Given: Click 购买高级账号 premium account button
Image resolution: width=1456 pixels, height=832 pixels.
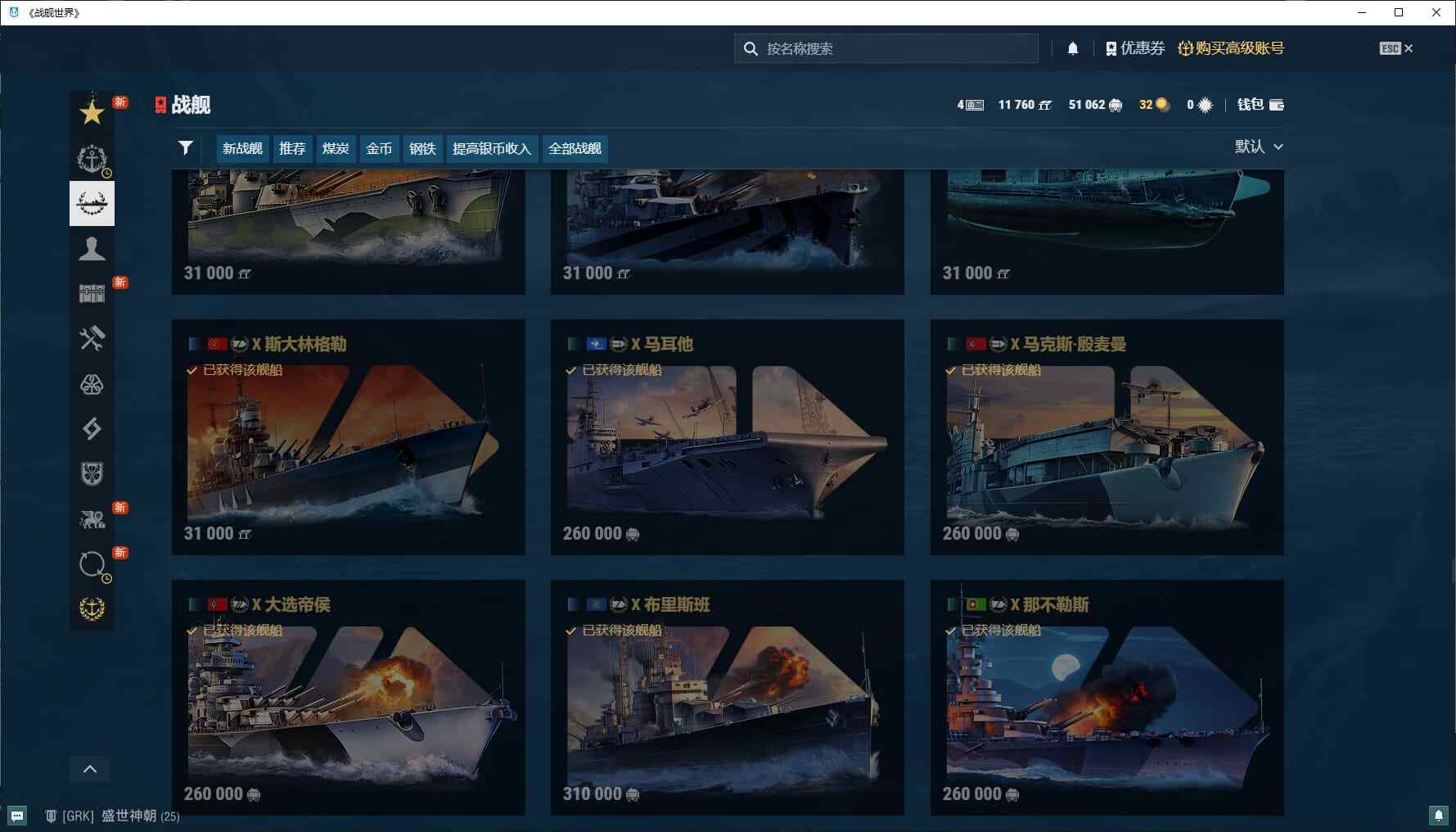Looking at the screenshot, I should click(1231, 48).
